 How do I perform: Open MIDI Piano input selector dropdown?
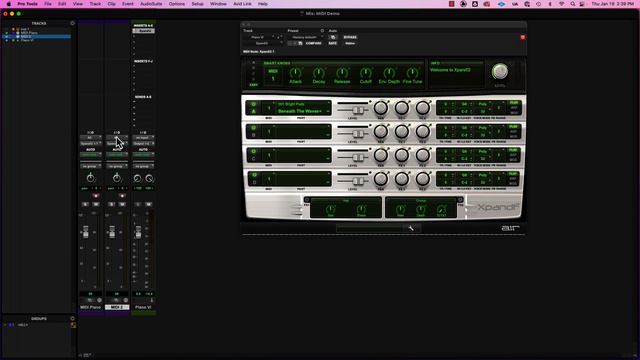[x=91, y=138]
